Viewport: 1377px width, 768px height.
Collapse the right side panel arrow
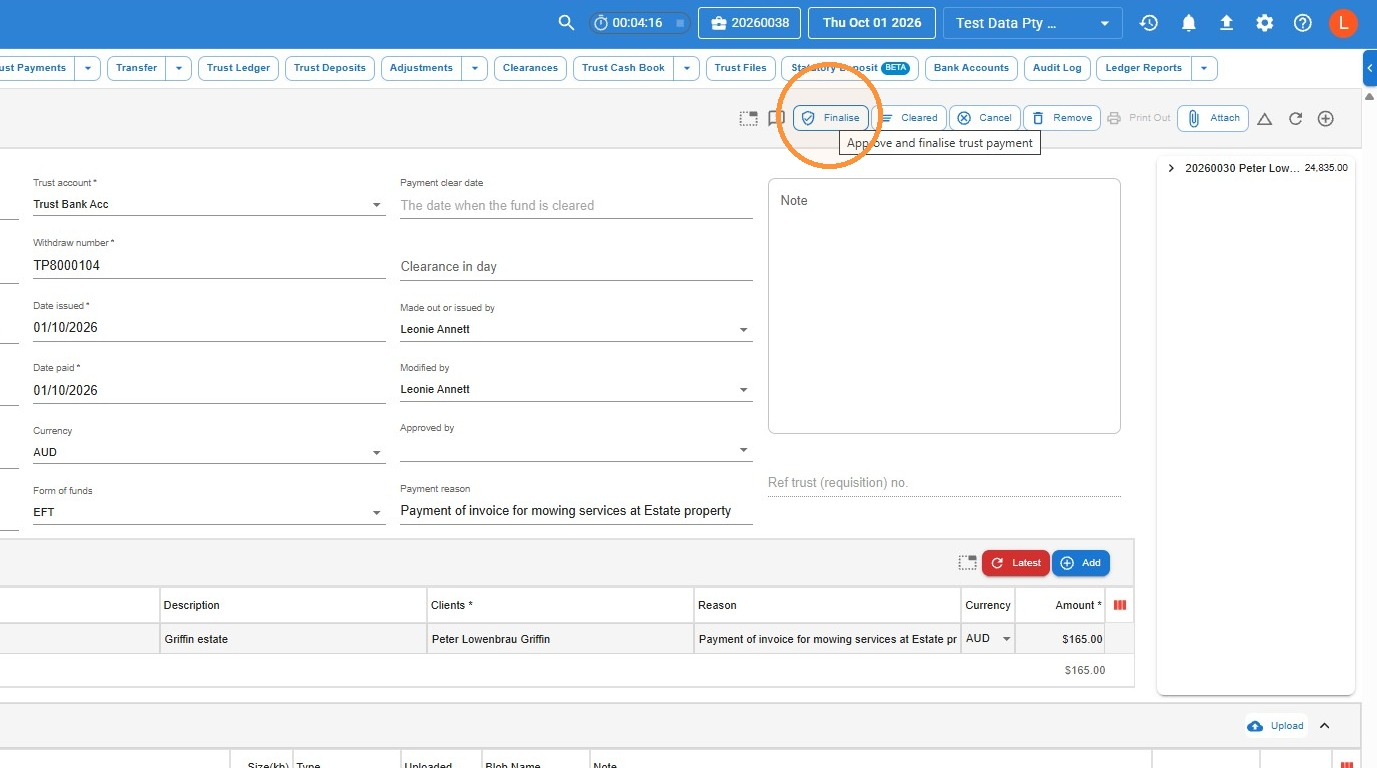(x=1370, y=68)
